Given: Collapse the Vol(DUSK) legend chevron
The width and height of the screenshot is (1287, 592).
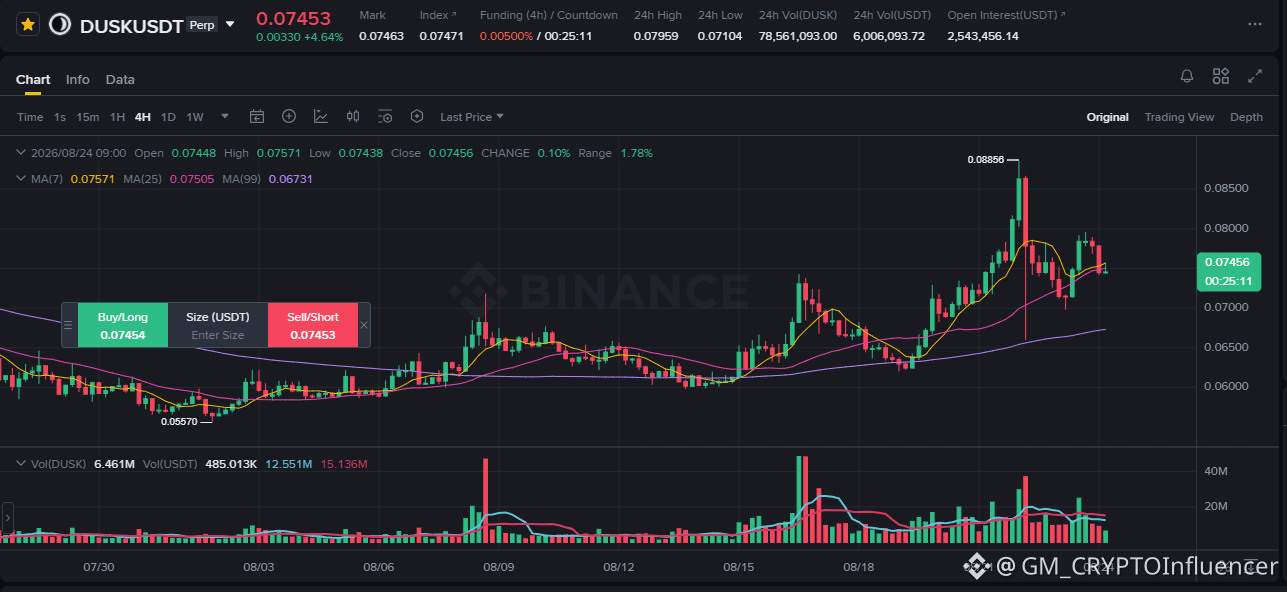Looking at the screenshot, I should 21,463.
